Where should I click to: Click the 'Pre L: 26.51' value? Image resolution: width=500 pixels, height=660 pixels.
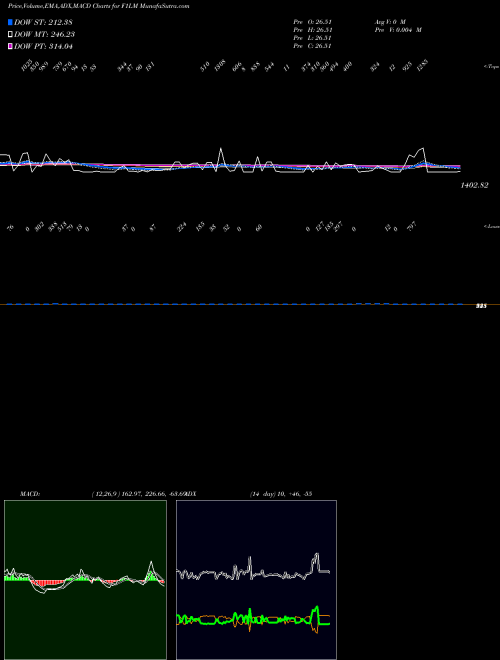pyautogui.click(x=313, y=38)
